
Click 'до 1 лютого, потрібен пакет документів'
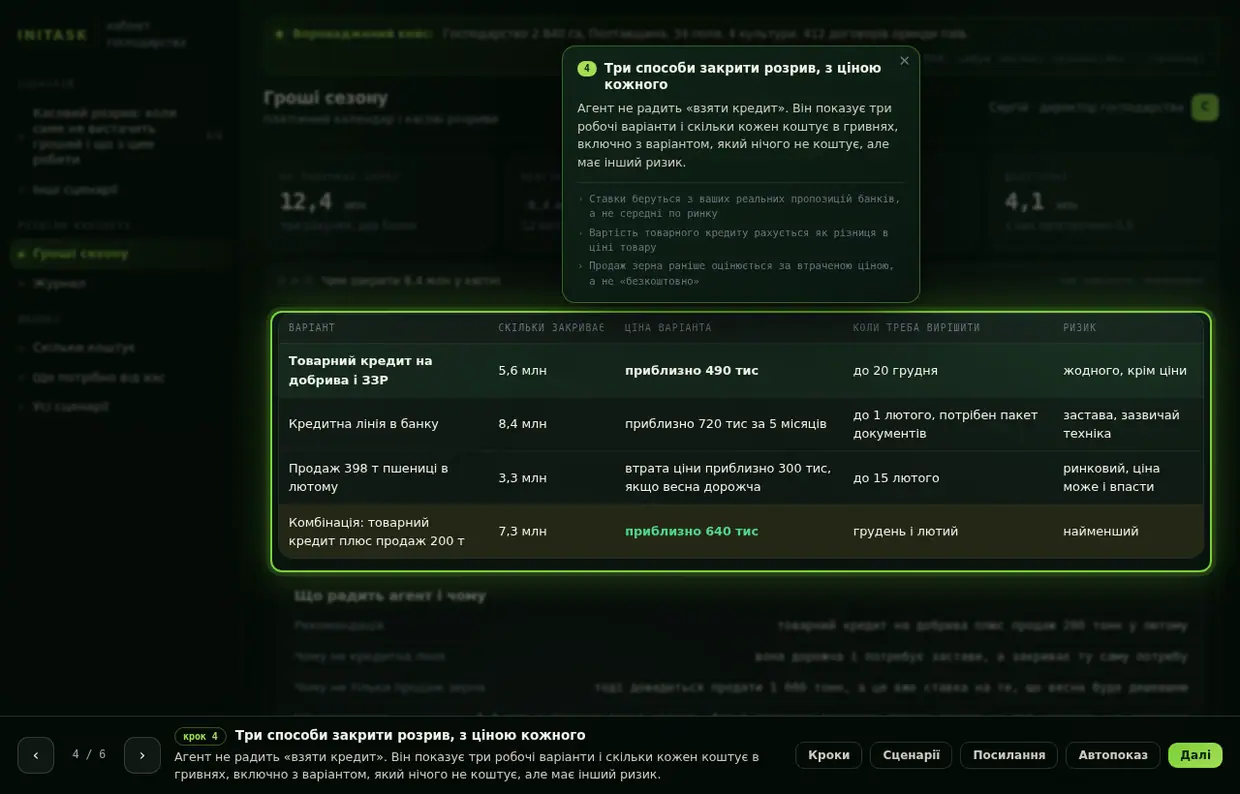click(945, 424)
